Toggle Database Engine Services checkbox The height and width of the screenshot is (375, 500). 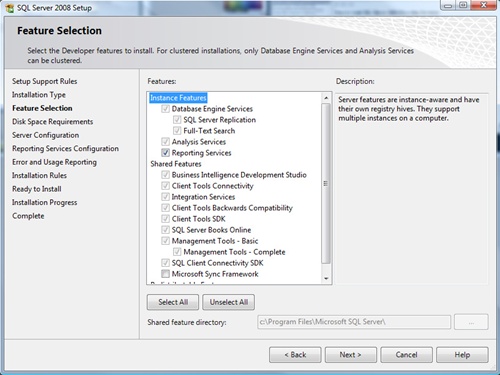click(x=165, y=109)
